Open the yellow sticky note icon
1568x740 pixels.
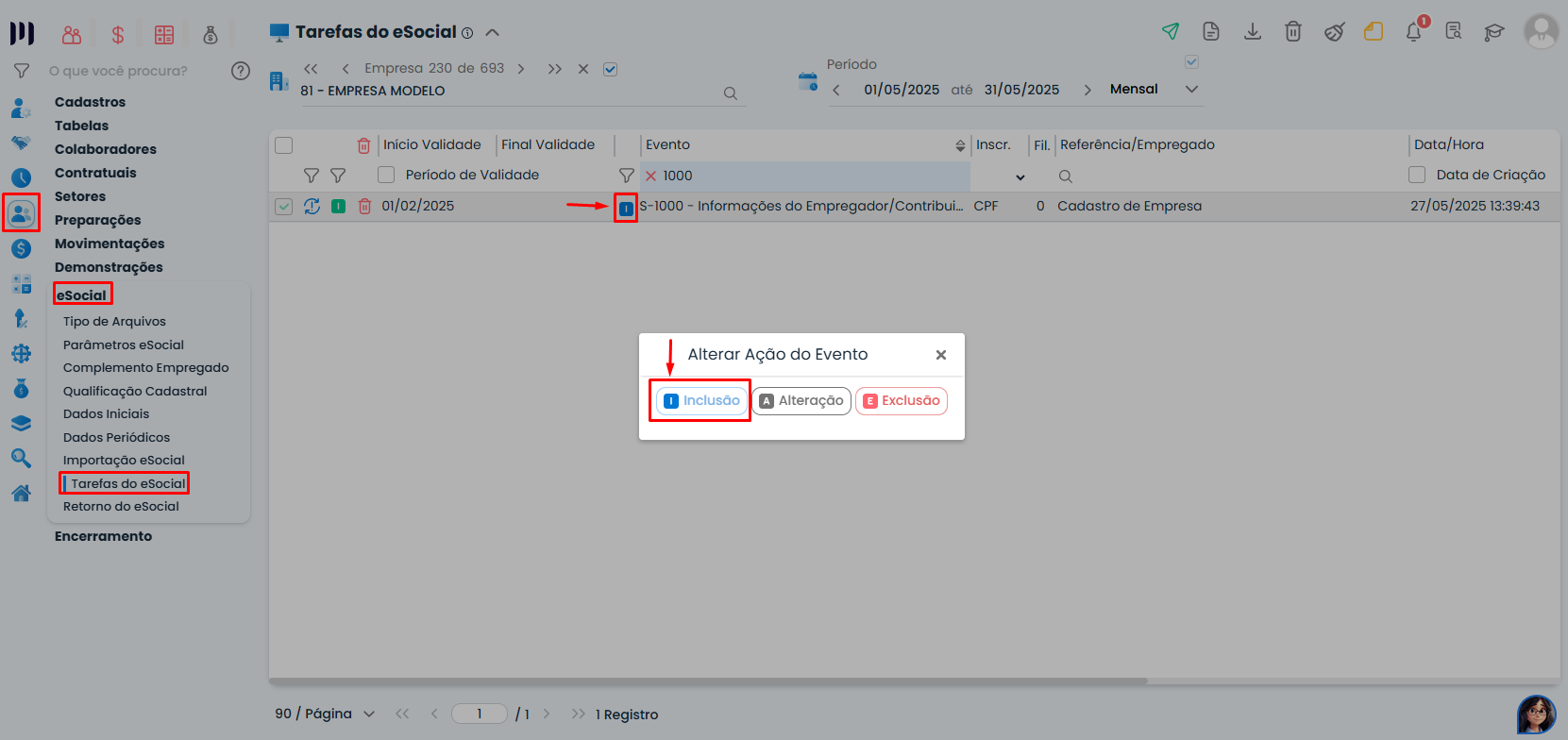[x=1374, y=32]
